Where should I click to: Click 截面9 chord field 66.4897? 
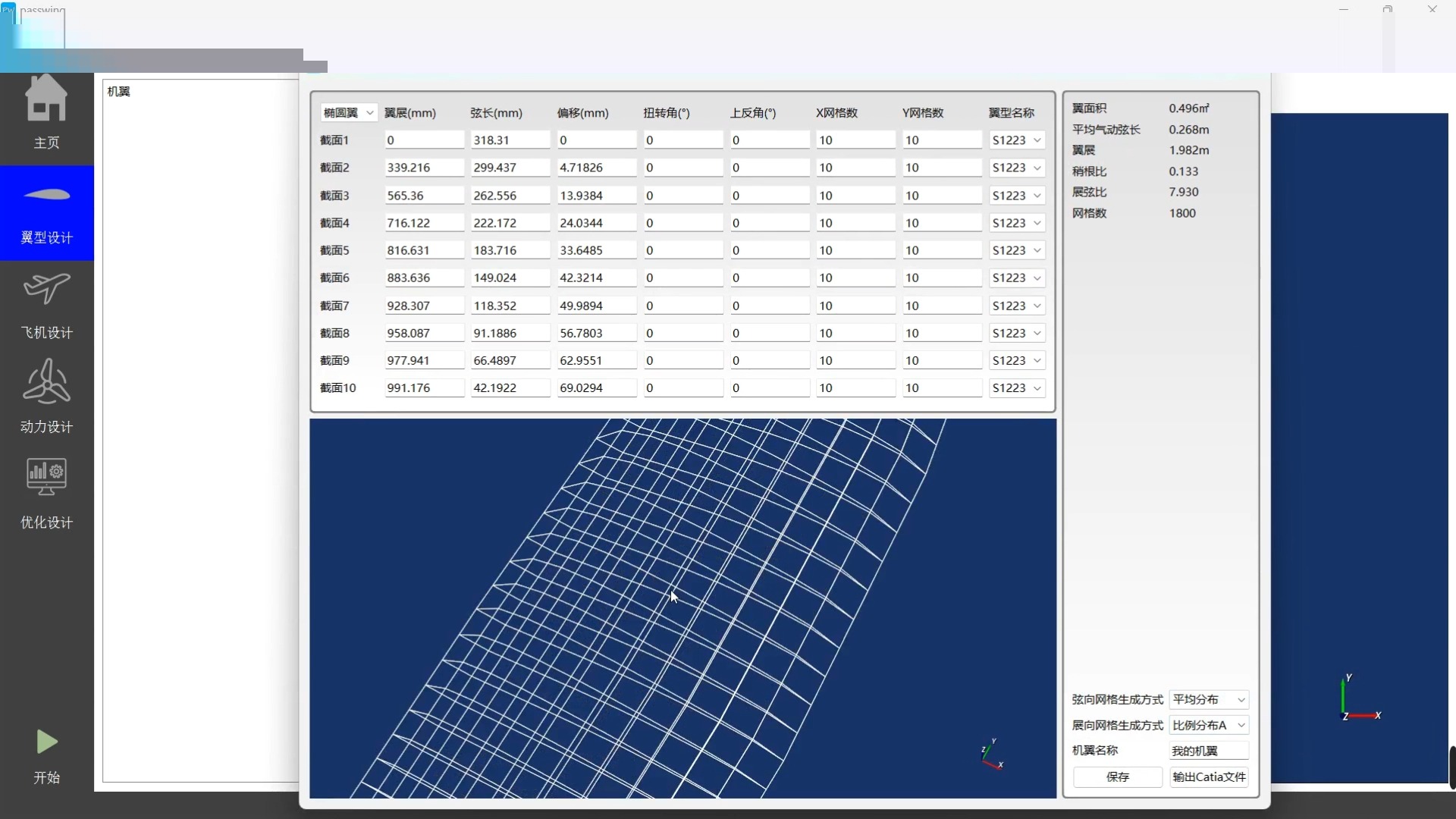pyautogui.click(x=510, y=360)
